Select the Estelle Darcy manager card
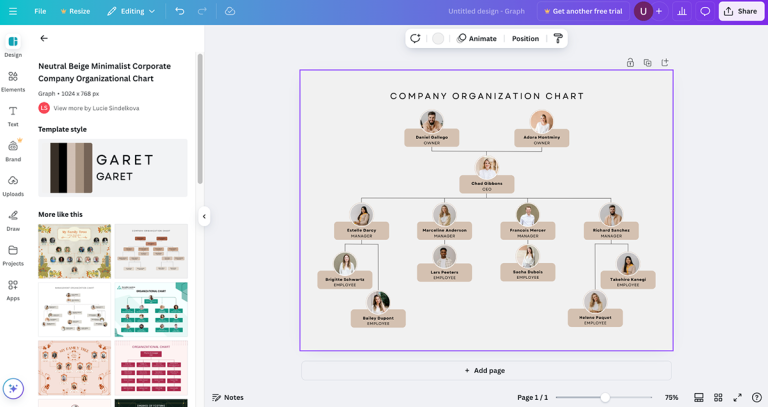The height and width of the screenshot is (407, 768). pyautogui.click(x=361, y=230)
